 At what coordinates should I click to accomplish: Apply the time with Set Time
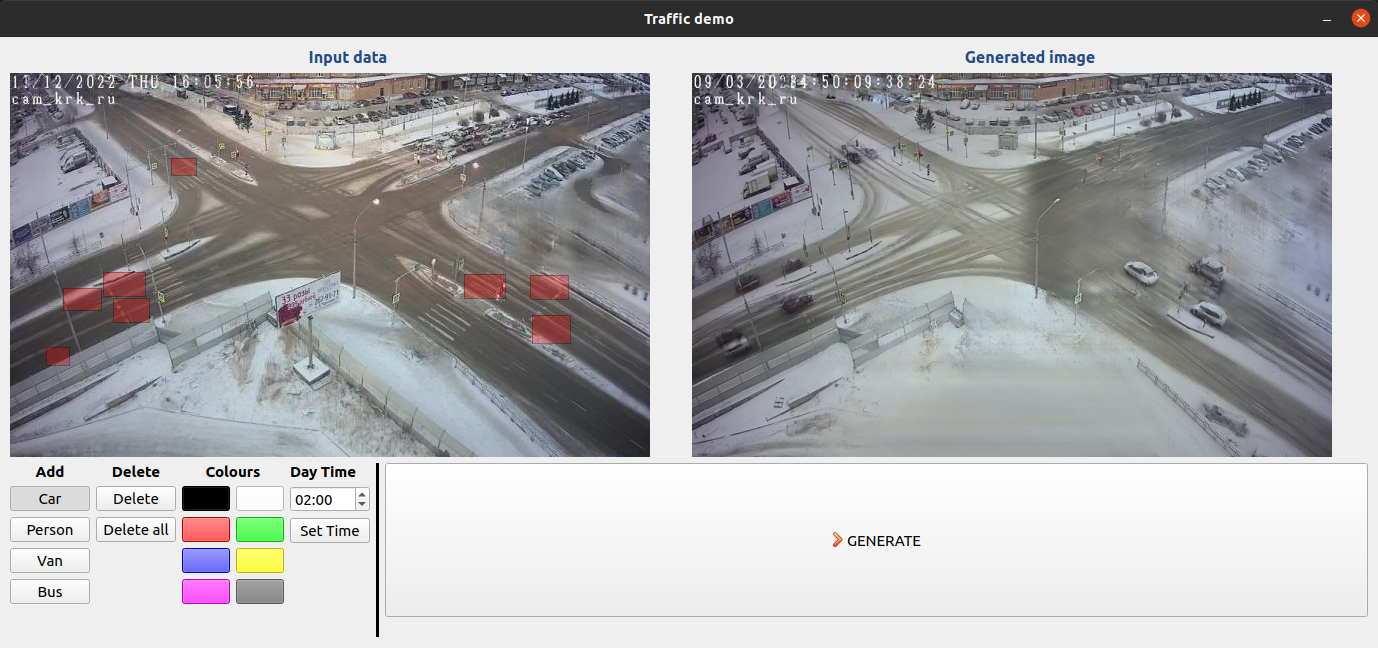(x=329, y=530)
